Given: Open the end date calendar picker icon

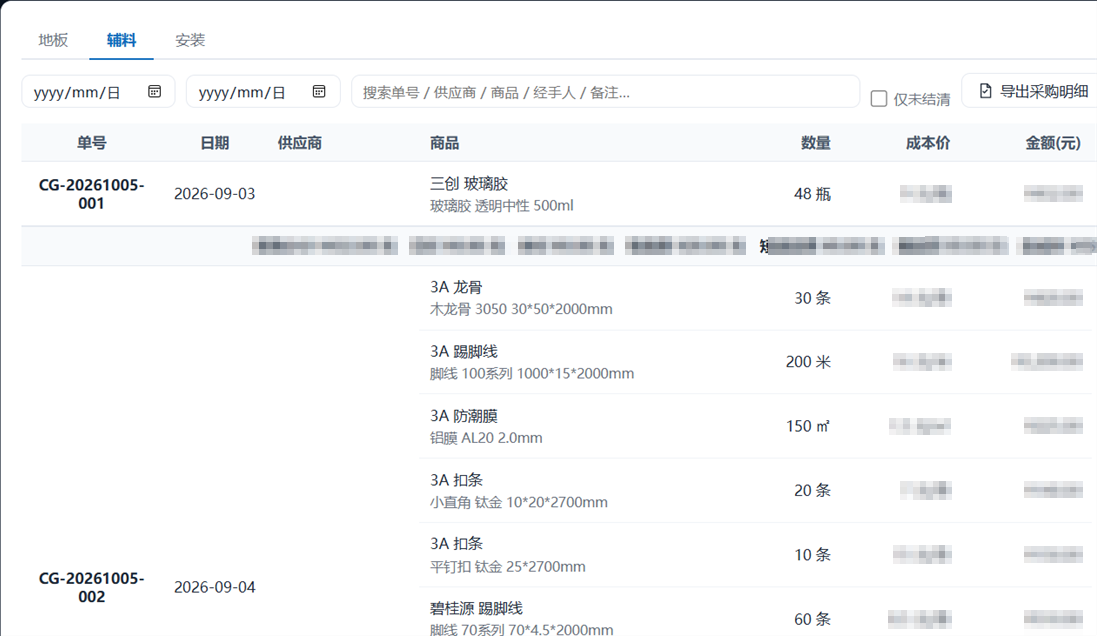Looking at the screenshot, I should tap(319, 92).
